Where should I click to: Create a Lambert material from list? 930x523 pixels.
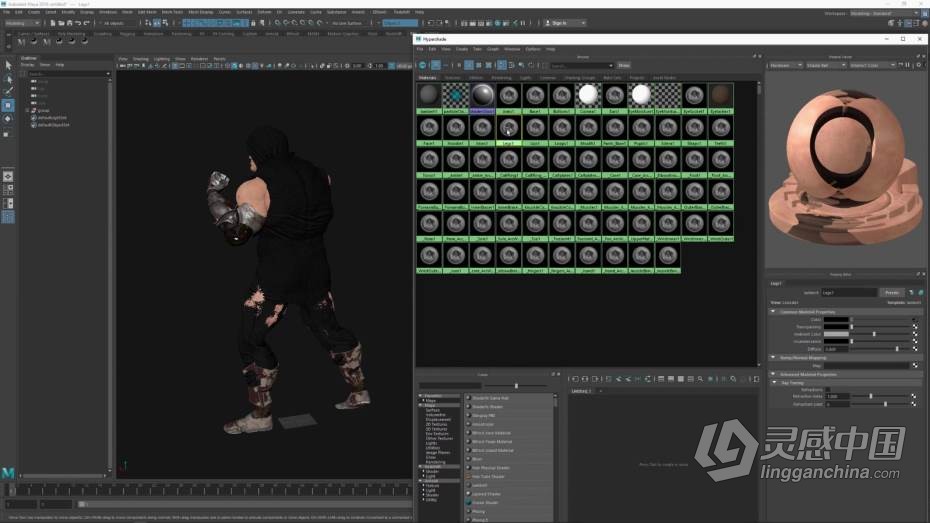pyautogui.click(x=480, y=485)
